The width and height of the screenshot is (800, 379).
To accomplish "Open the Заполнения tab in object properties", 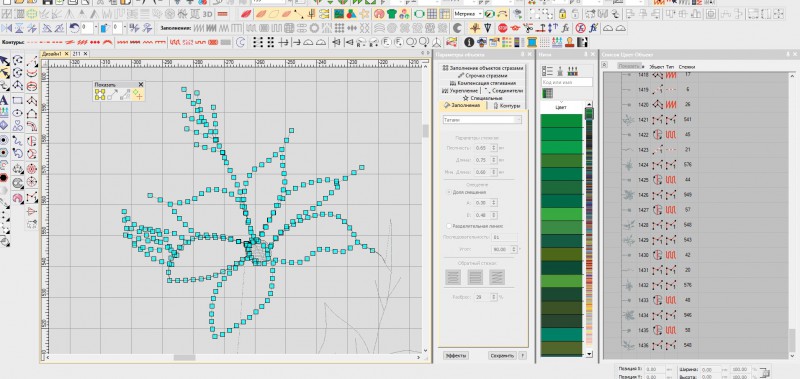I will pos(462,105).
